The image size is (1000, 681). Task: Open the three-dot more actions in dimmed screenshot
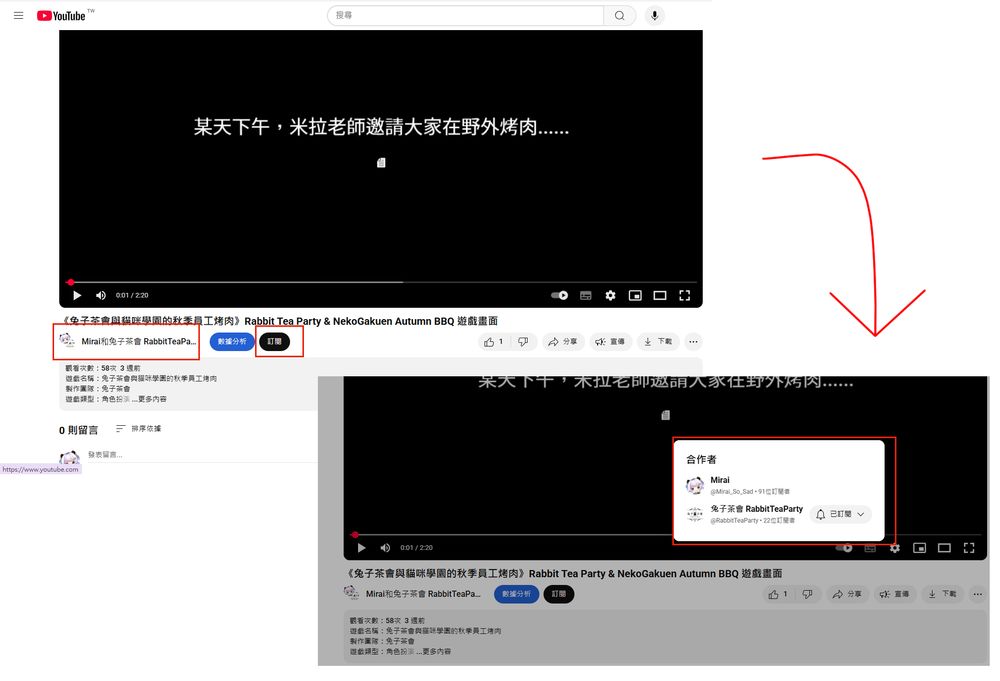[978, 594]
